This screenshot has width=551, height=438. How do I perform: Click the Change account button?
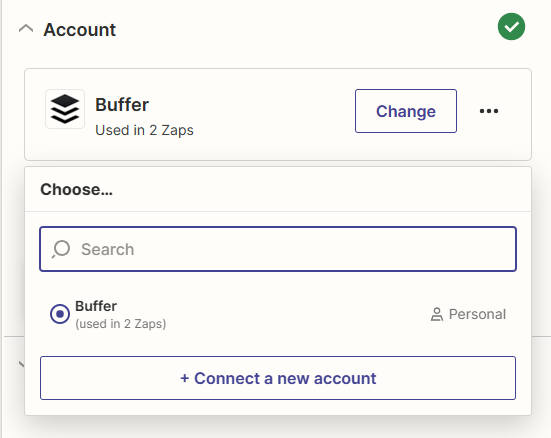(x=406, y=111)
